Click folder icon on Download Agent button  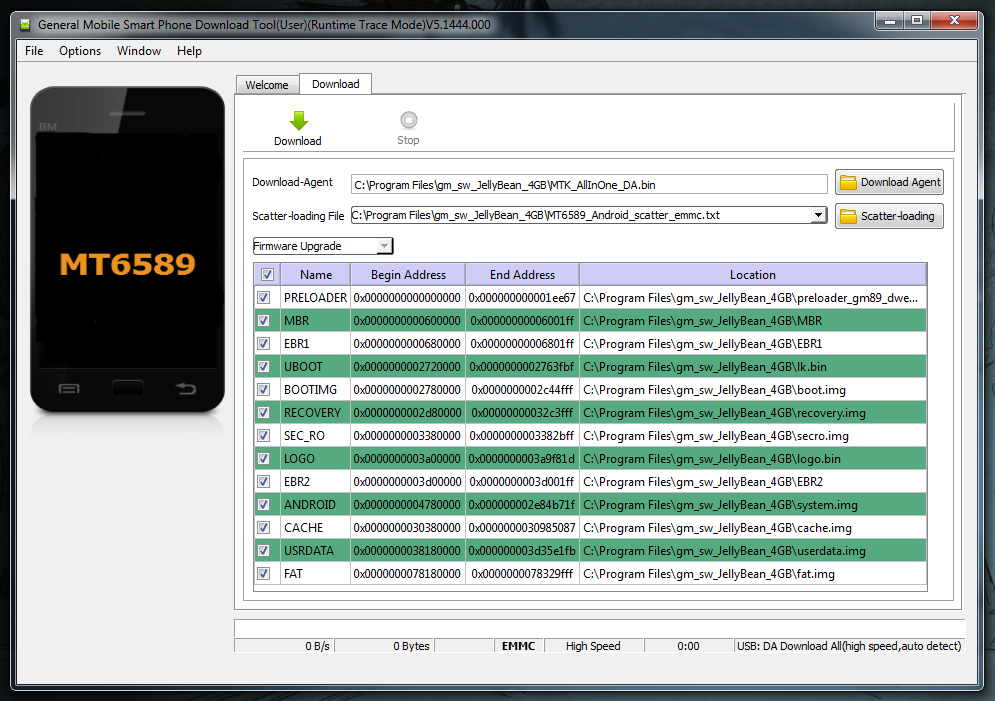[x=848, y=183]
